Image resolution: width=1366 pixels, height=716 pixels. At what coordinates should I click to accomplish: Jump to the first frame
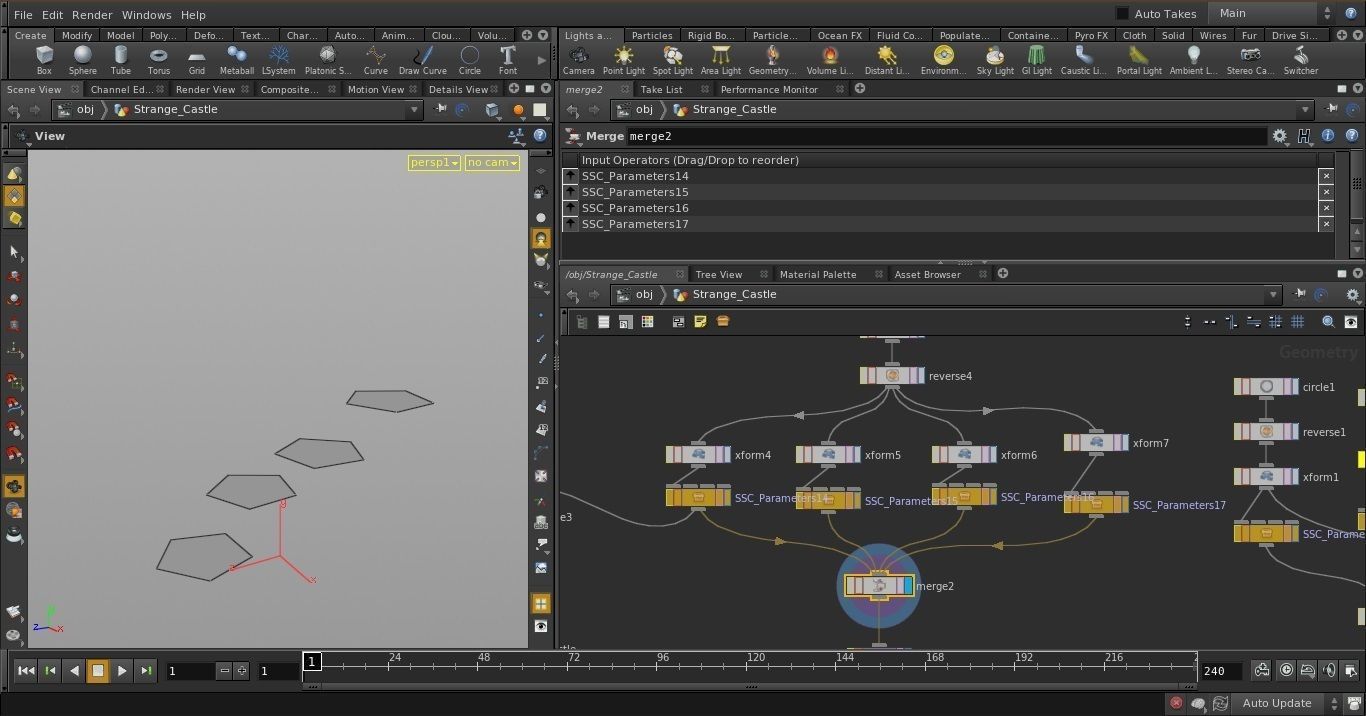pyautogui.click(x=26, y=671)
